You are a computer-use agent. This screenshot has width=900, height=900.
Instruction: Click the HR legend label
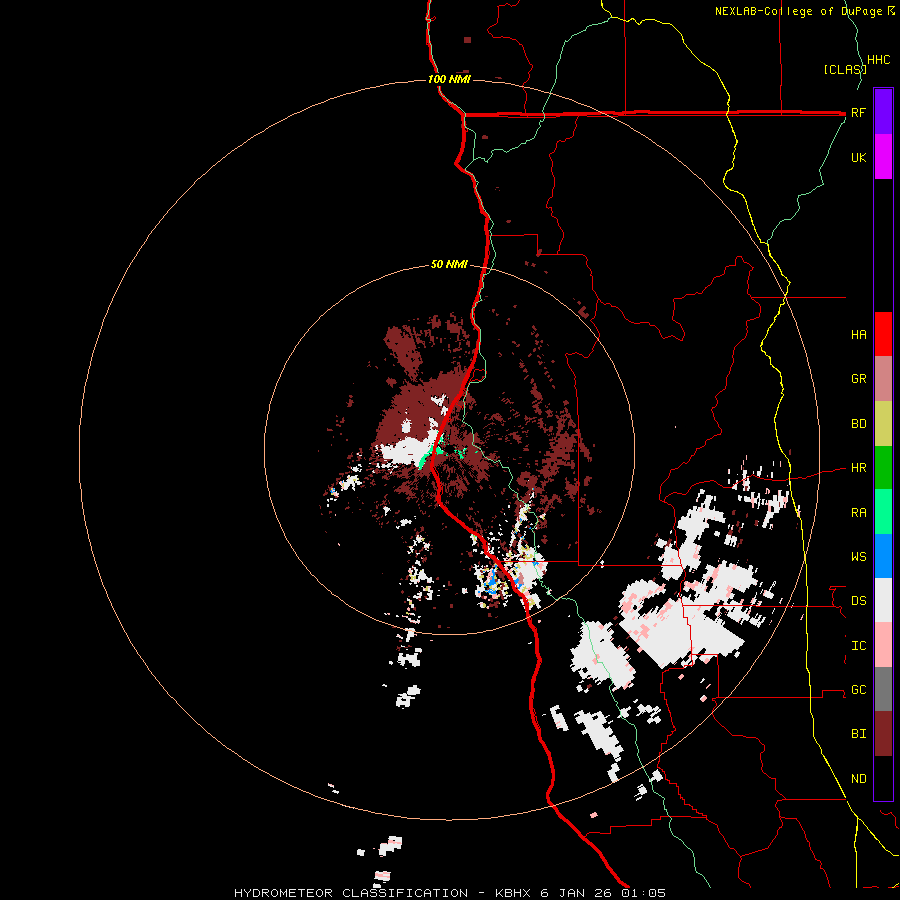pos(858,468)
